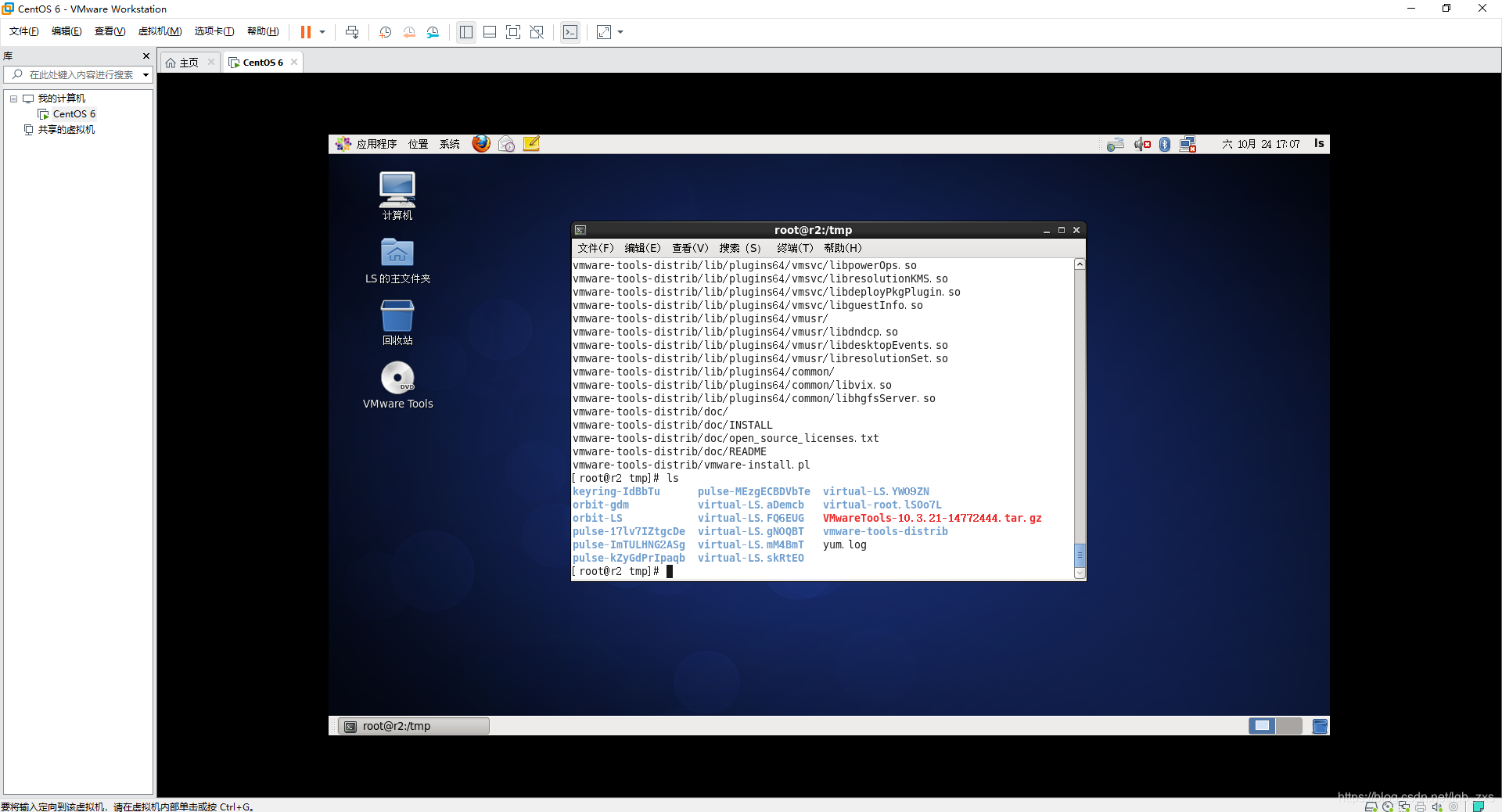Launch Firefox from the GNOME panel
Viewport: 1502px width, 812px height.
[481, 144]
